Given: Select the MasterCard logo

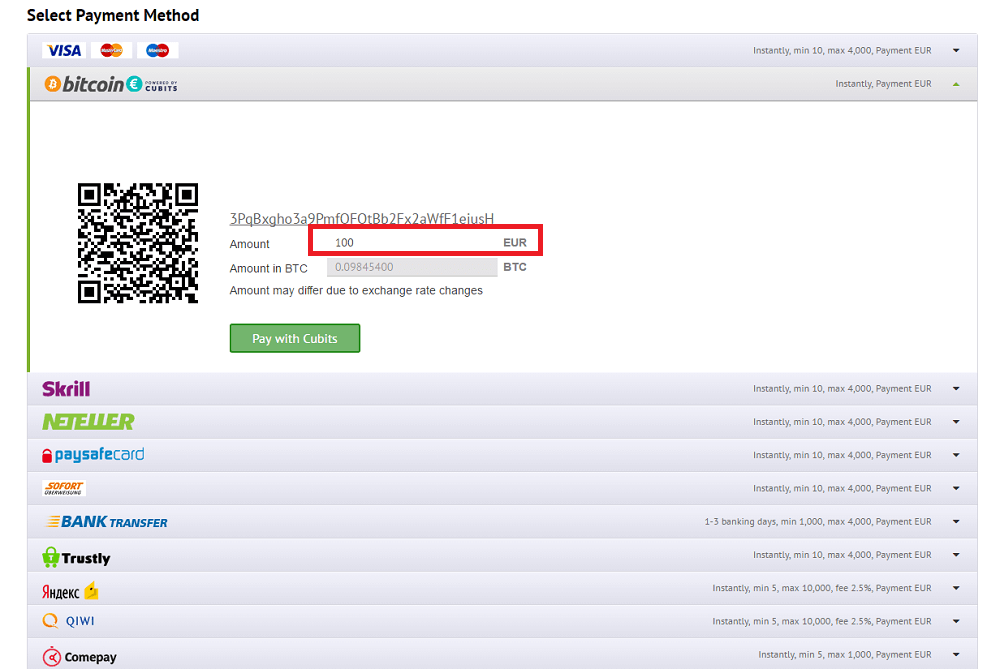Looking at the screenshot, I should pyautogui.click(x=112, y=50).
